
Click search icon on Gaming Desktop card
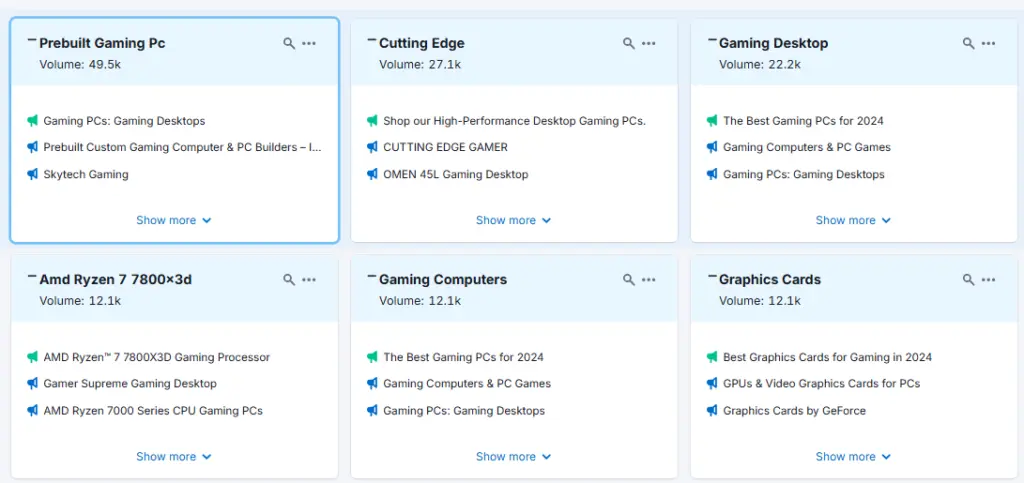tap(968, 44)
